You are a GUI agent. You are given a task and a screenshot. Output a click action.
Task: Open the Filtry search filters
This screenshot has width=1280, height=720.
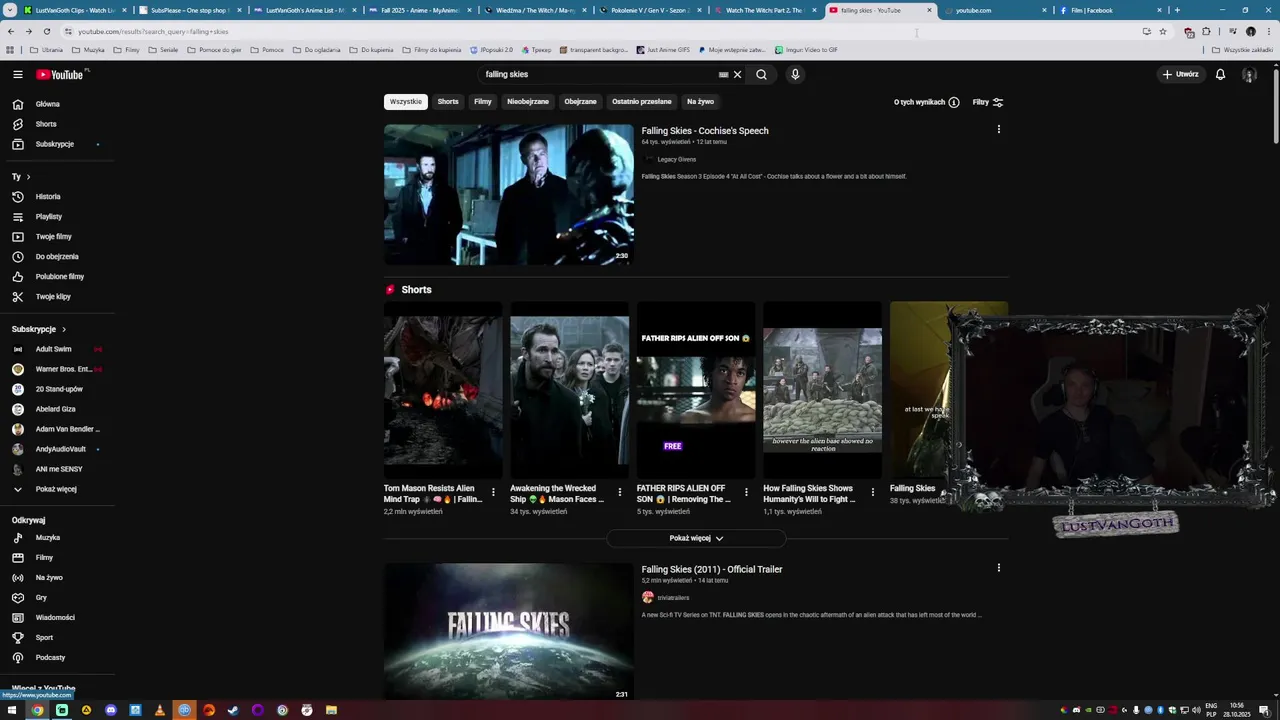[988, 102]
